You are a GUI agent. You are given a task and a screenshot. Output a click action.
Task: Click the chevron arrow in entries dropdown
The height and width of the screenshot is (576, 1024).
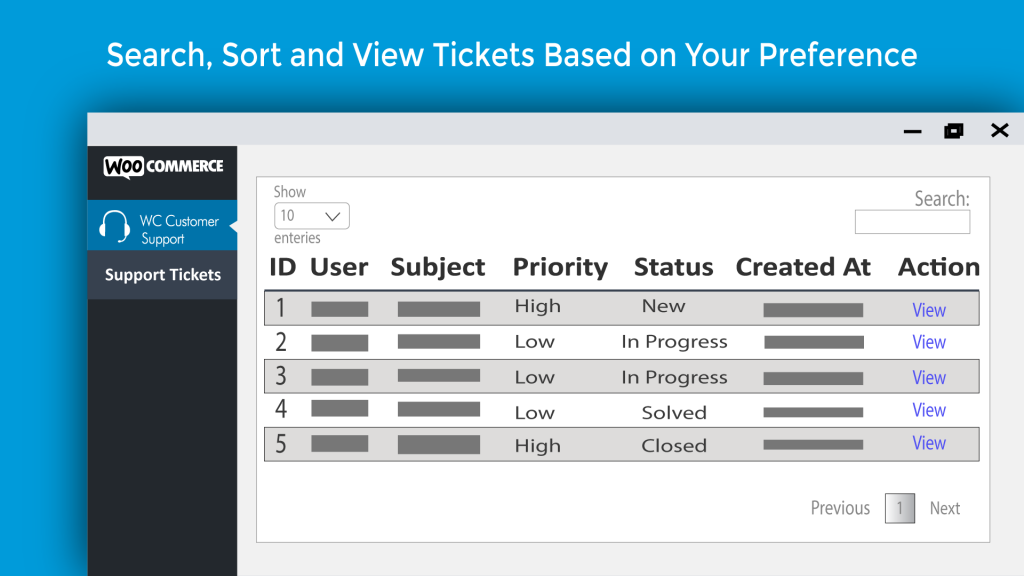(332, 216)
